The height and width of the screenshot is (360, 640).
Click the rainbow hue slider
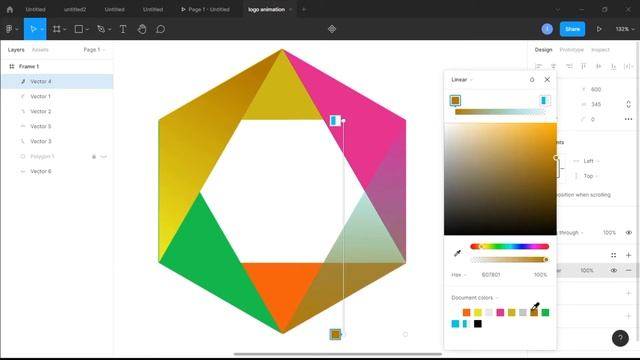tap(509, 246)
